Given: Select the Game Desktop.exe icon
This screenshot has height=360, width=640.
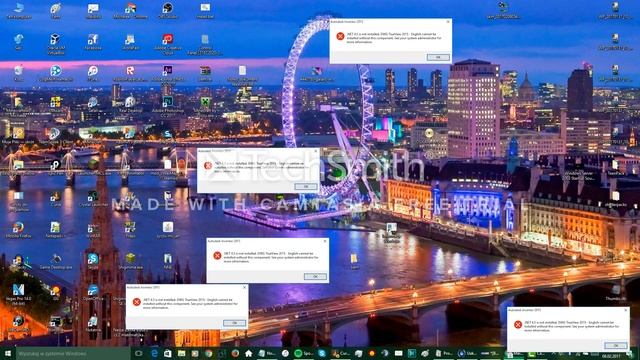Looking at the screenshot, I should pos(56,261).
